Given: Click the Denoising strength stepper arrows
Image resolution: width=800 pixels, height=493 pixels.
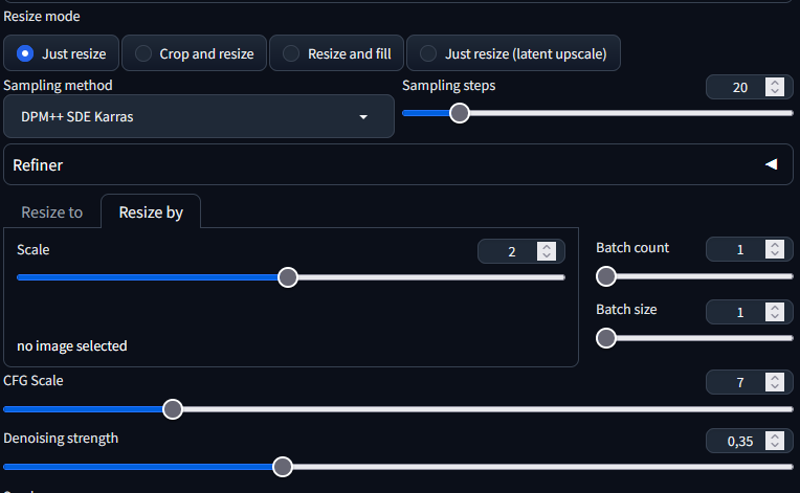Looking at the screenshot, I should coord(774,440).
